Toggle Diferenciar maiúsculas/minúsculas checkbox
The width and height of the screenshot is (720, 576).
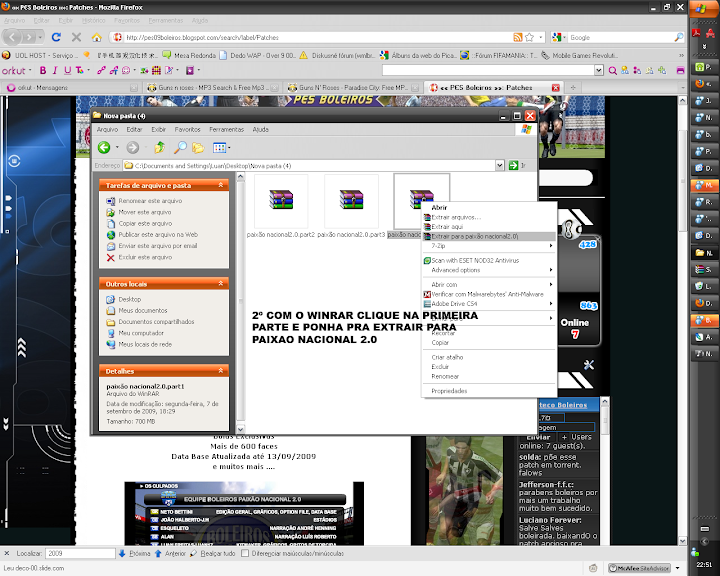click(x=245, y=553)
